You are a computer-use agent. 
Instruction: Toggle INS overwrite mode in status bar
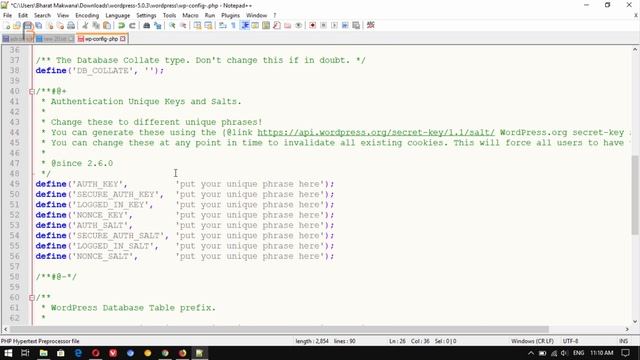[x=623, y=341]
